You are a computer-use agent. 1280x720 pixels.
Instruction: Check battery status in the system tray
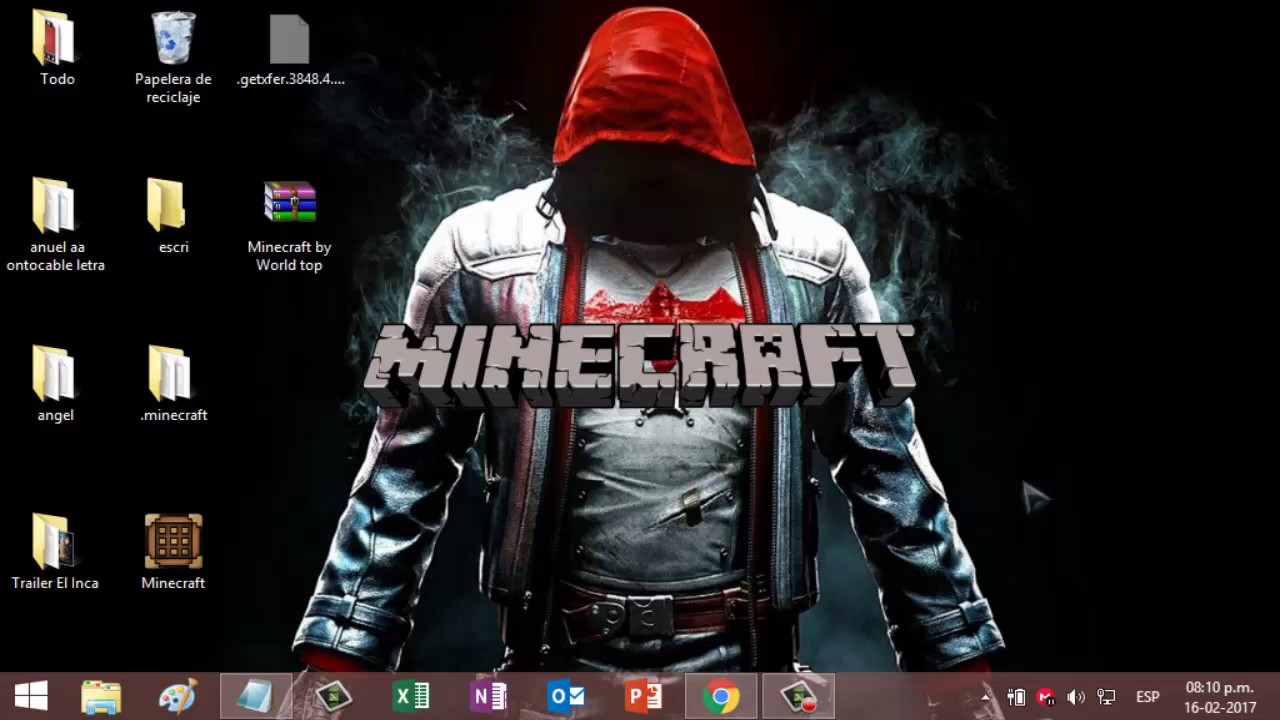click(1016, 697)
